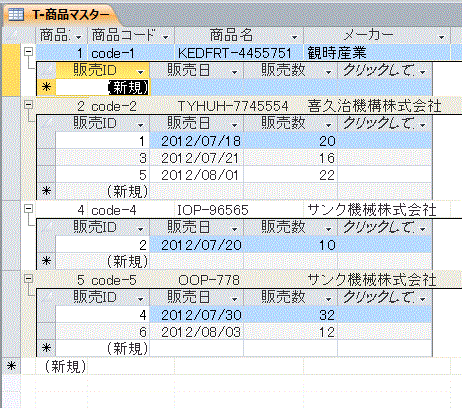Click the sales count cell 20
Image resolution: width=462 pixels, height=408 pixels.
click(290, 141)
